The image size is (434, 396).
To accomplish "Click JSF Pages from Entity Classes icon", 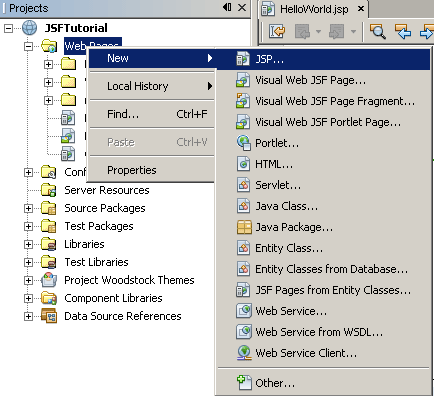I will pyautogui.click(x=243, y=290).
